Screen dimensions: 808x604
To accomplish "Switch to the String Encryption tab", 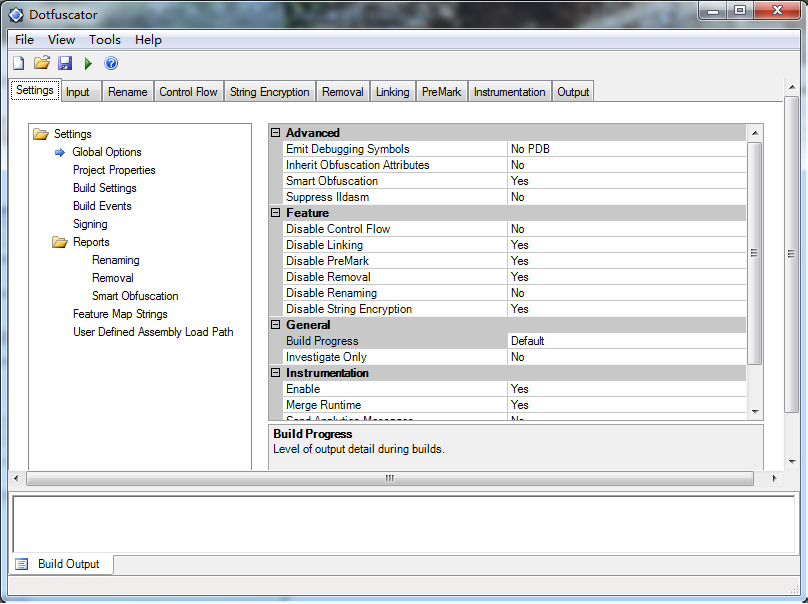I will click(269, 90).
